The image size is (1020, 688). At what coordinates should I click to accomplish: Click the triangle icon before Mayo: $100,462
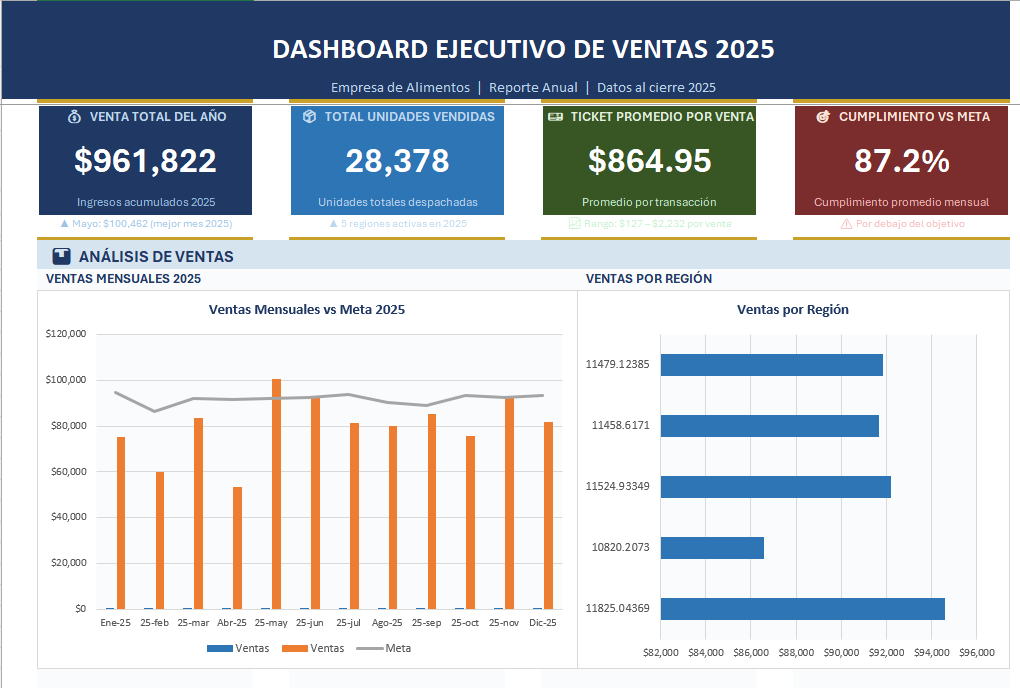pyautogui.click(x=64, y=224)
